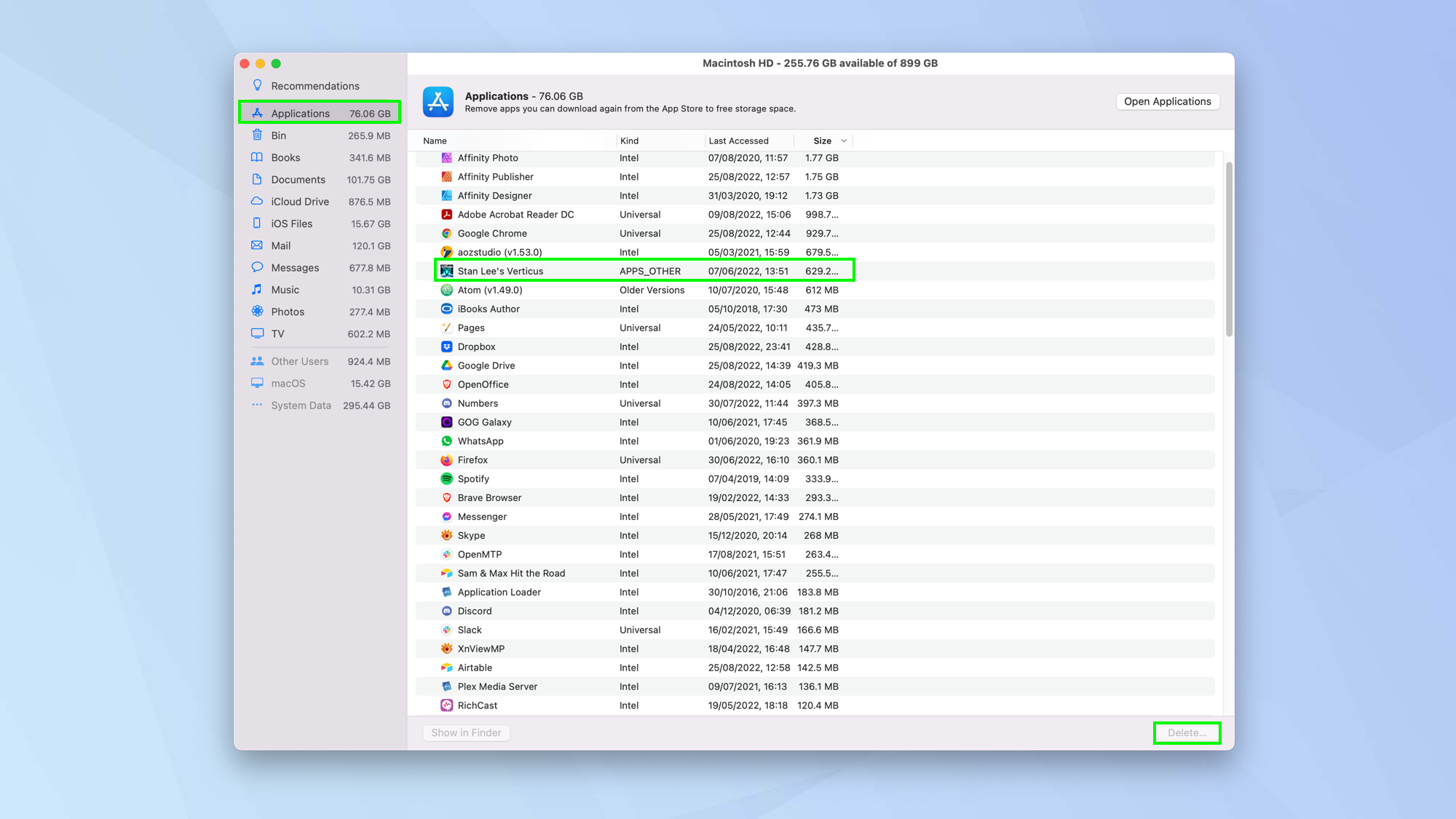Click the Spotify app icon
This screenshot has width=1456, height=819.
(447, 479)
